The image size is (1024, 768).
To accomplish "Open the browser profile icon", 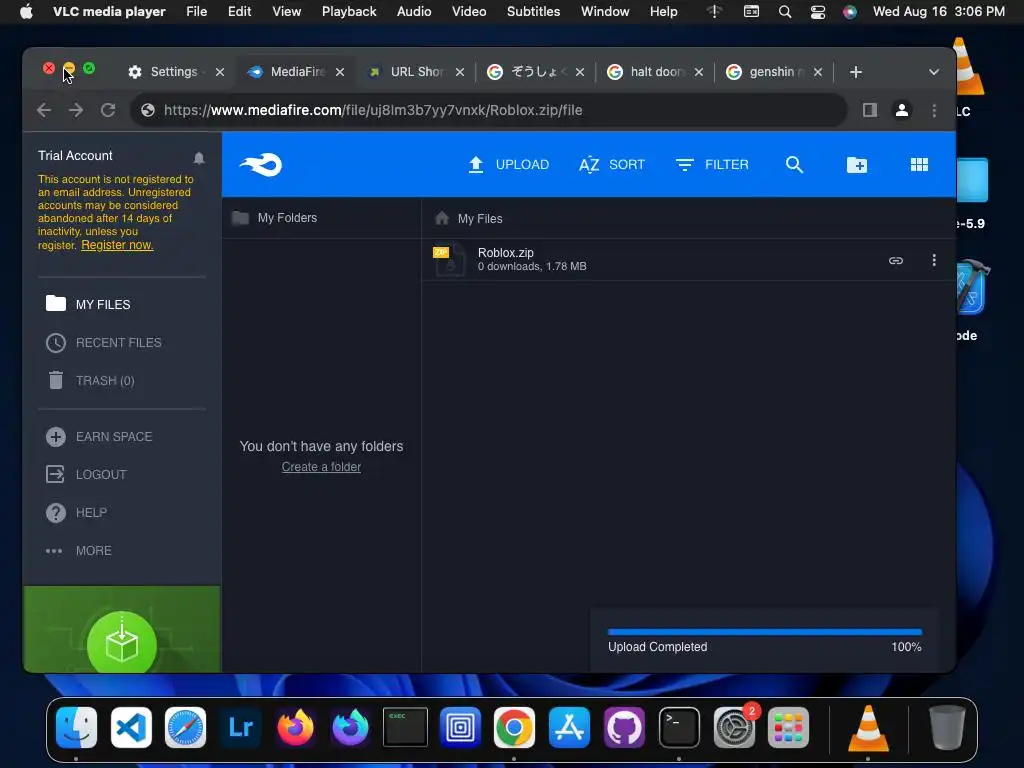I will tap(902, 110).
